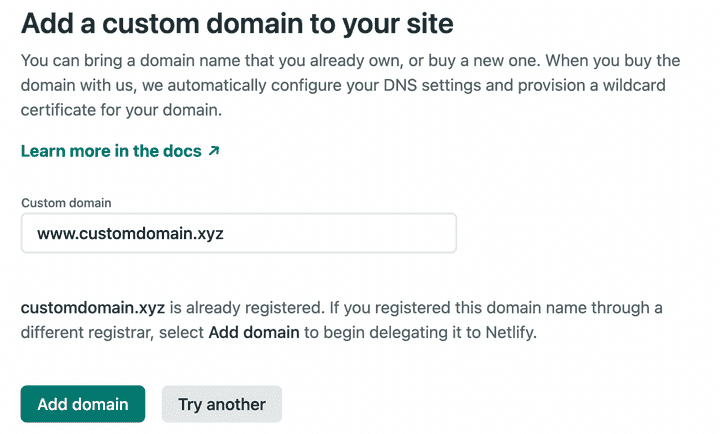
Task: Click the external arrow icon beside Learn more
Action: point(213,152)
